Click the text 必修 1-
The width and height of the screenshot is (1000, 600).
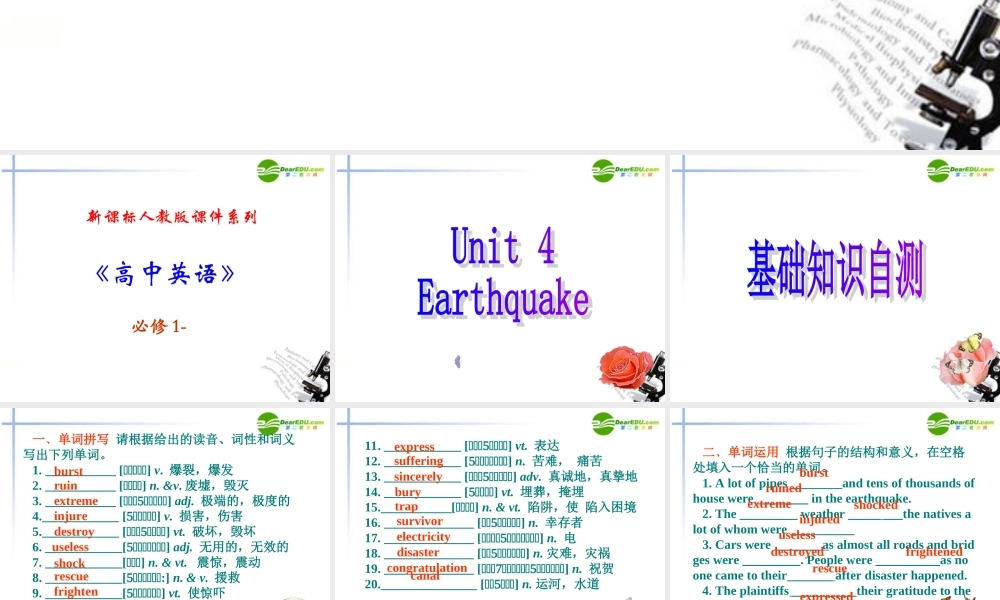coord(159,326)
